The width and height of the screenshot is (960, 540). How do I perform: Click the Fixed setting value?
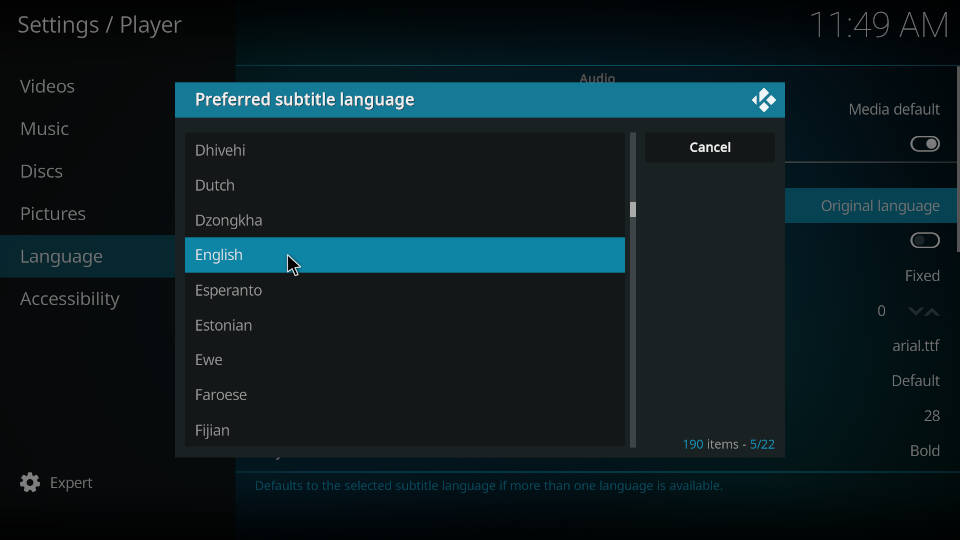click(x=922, y=276)
